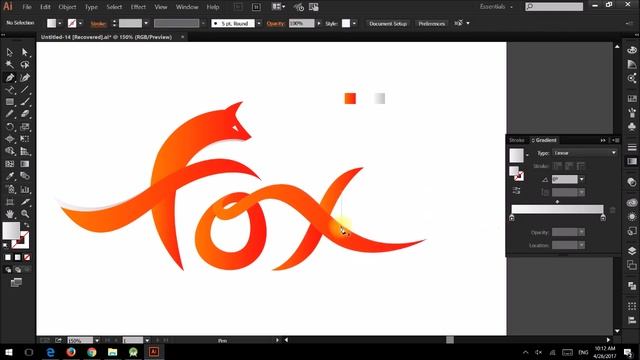Set fill mode to None
The image size is (640, 360).
pyautogui.click(x=27, y=257)
